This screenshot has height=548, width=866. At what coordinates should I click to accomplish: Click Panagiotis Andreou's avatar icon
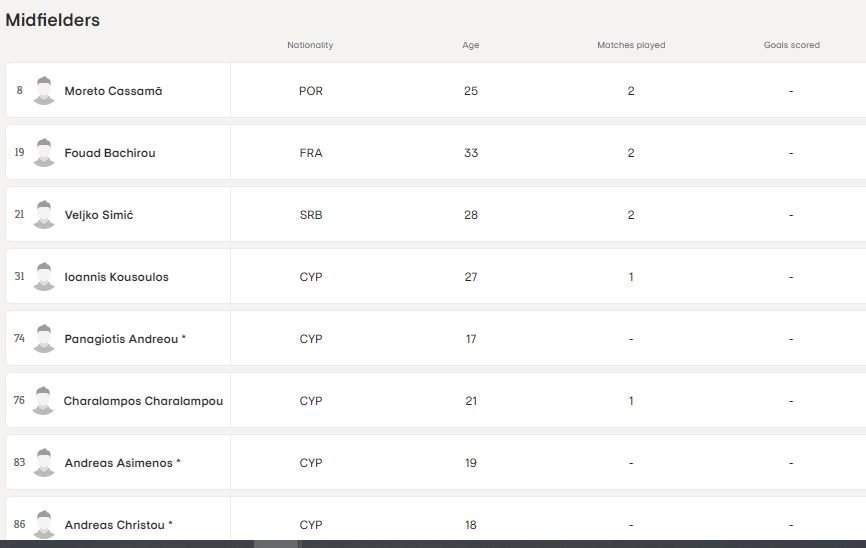pos(44,338)
